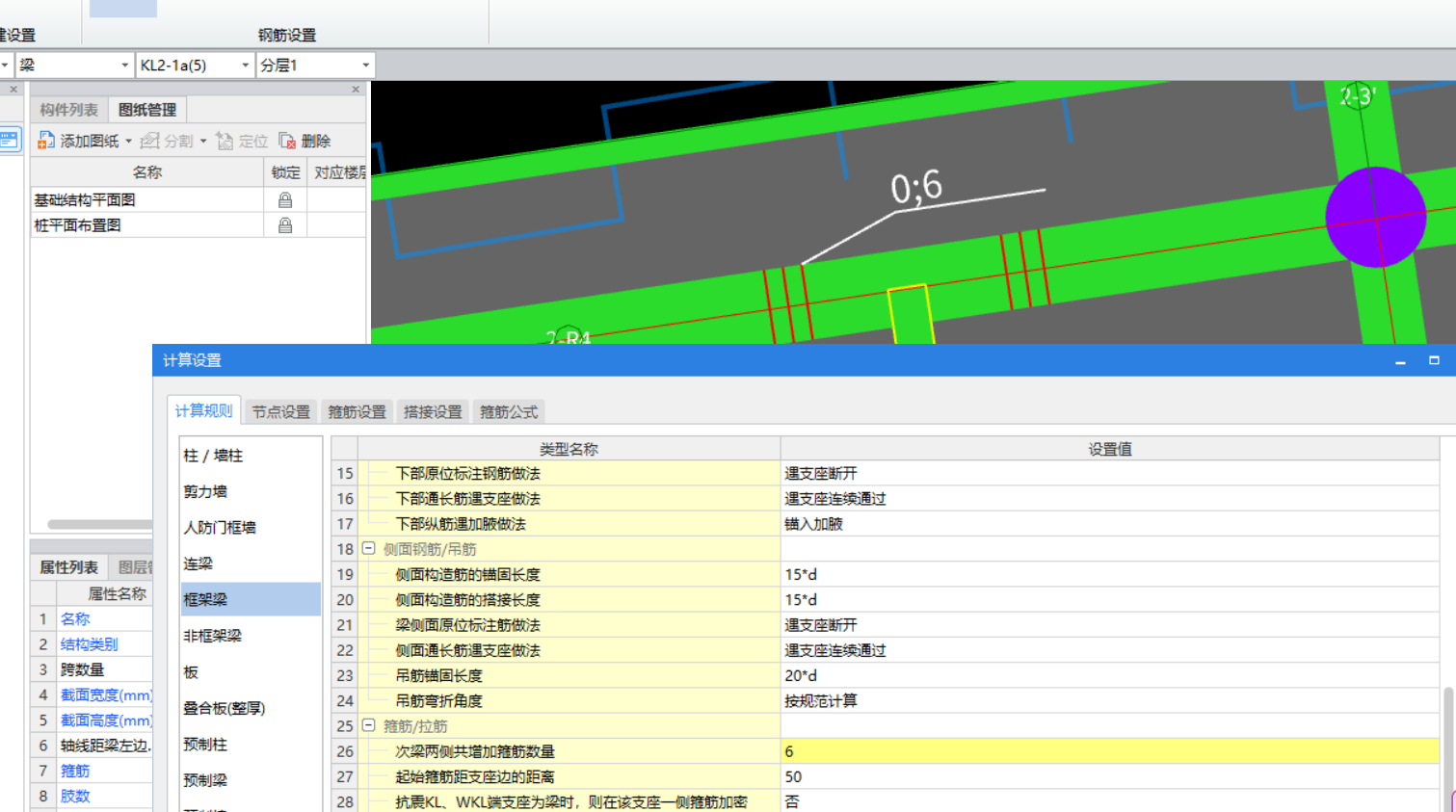Click the 分割 split drawing icon
Viewport: 1456px width, 812px height.
pos(149,141)
